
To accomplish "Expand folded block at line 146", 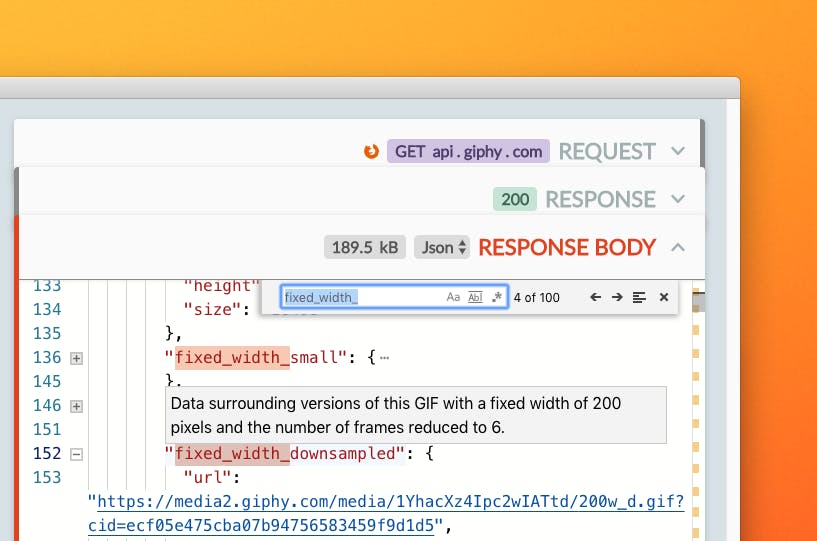I will [x=77, y=407].
